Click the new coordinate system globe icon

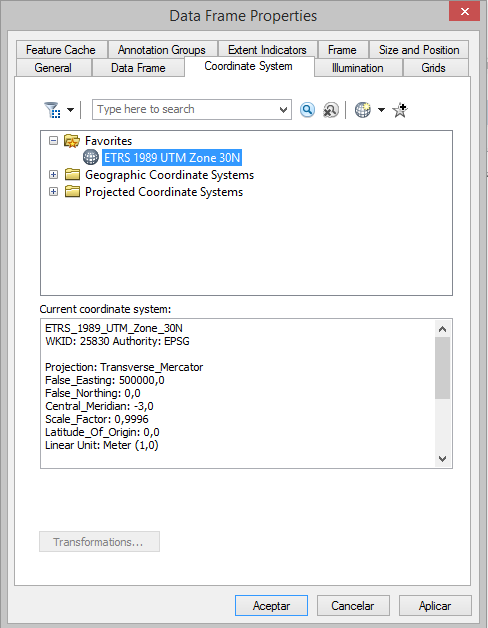coord(363,110)
